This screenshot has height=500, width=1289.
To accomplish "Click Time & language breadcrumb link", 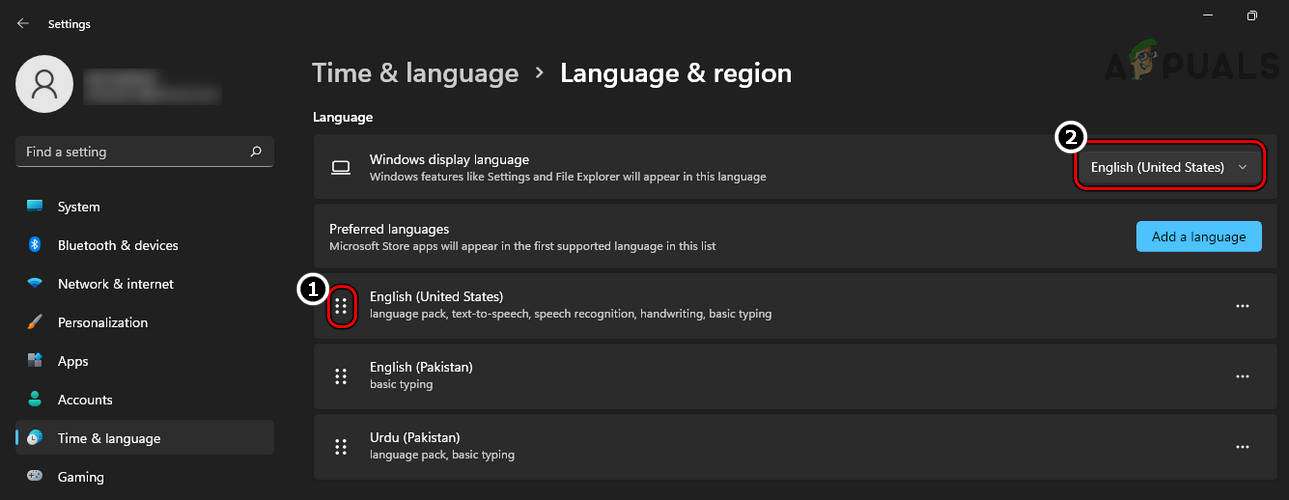I will pos(415,73).
